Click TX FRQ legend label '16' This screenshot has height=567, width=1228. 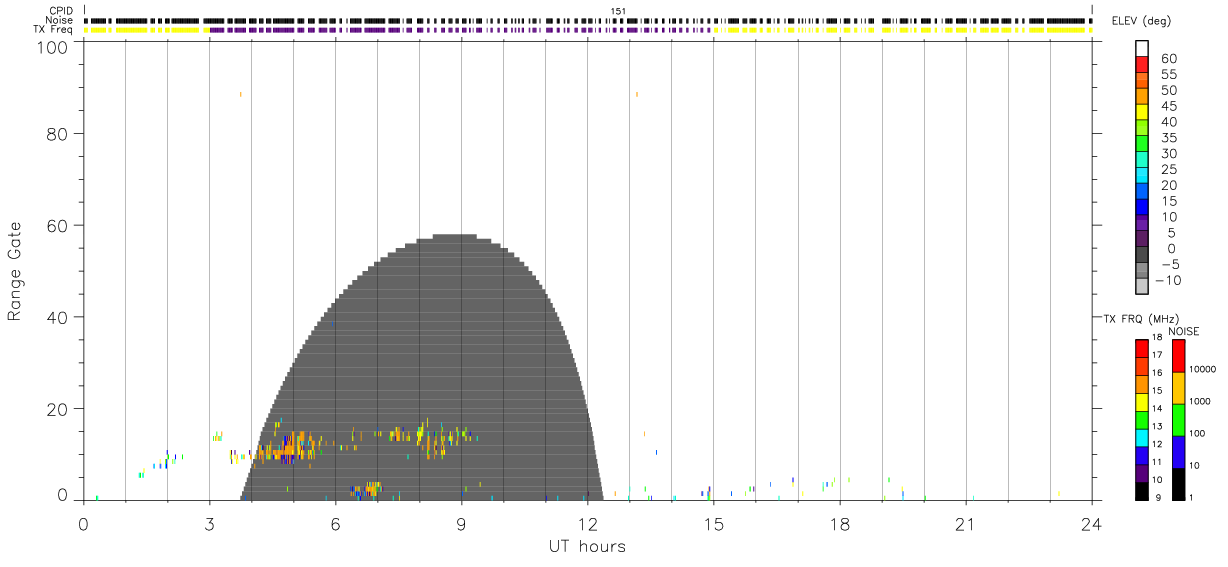(1156, 373)
